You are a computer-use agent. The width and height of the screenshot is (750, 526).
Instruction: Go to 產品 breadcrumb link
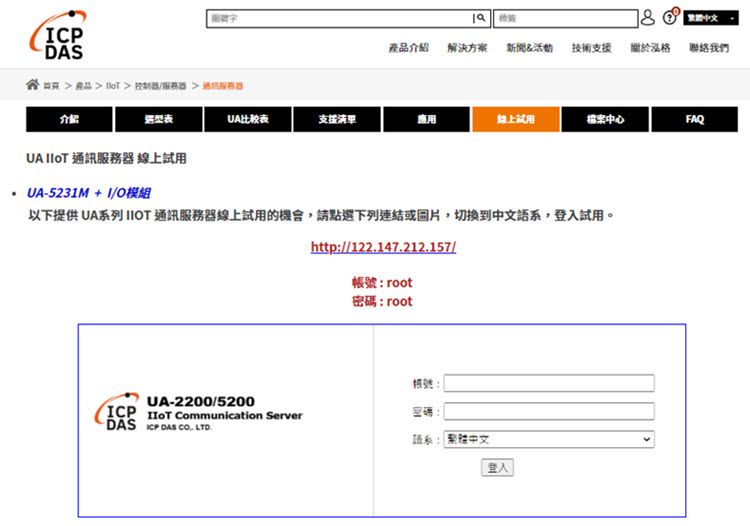(83, 86)
